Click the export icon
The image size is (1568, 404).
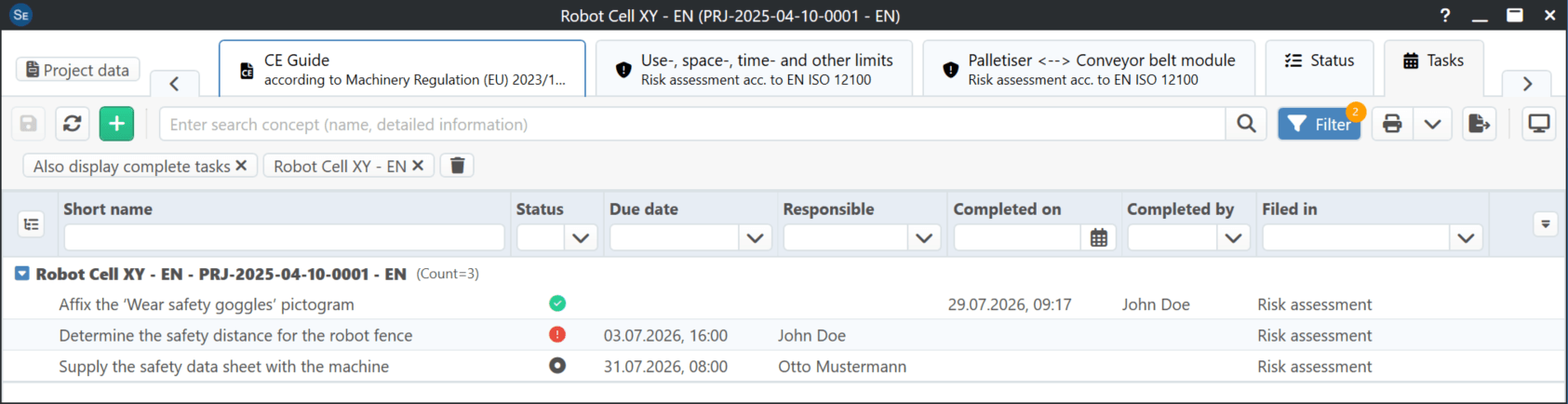(x=1479, y=124)
